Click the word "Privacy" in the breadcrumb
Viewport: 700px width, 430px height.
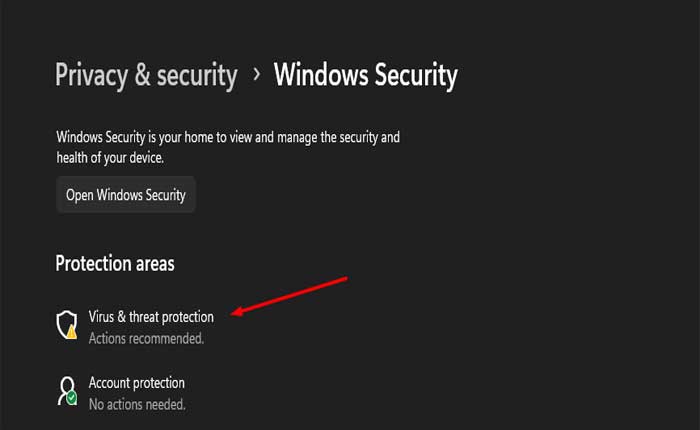(92, 75)
